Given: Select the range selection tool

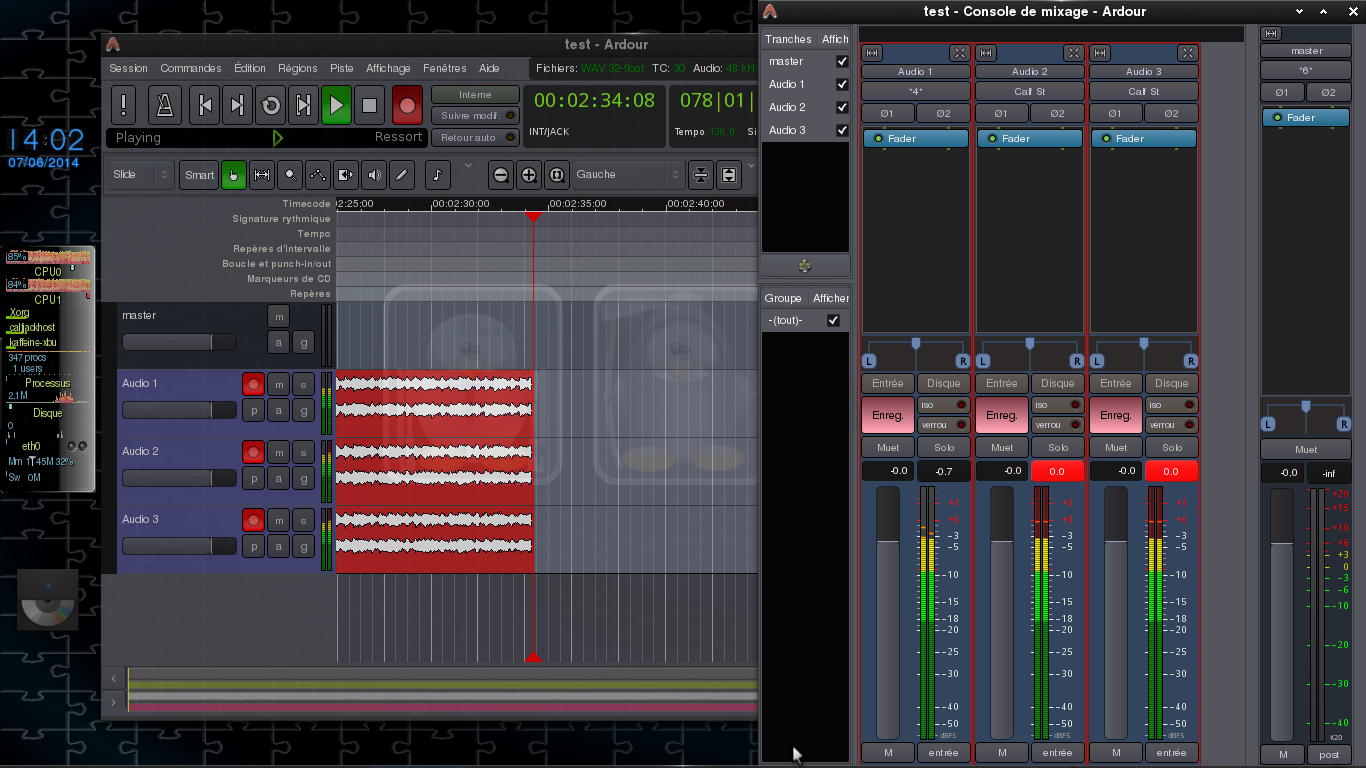Looking at the screenshot, I should coord(262,175).
